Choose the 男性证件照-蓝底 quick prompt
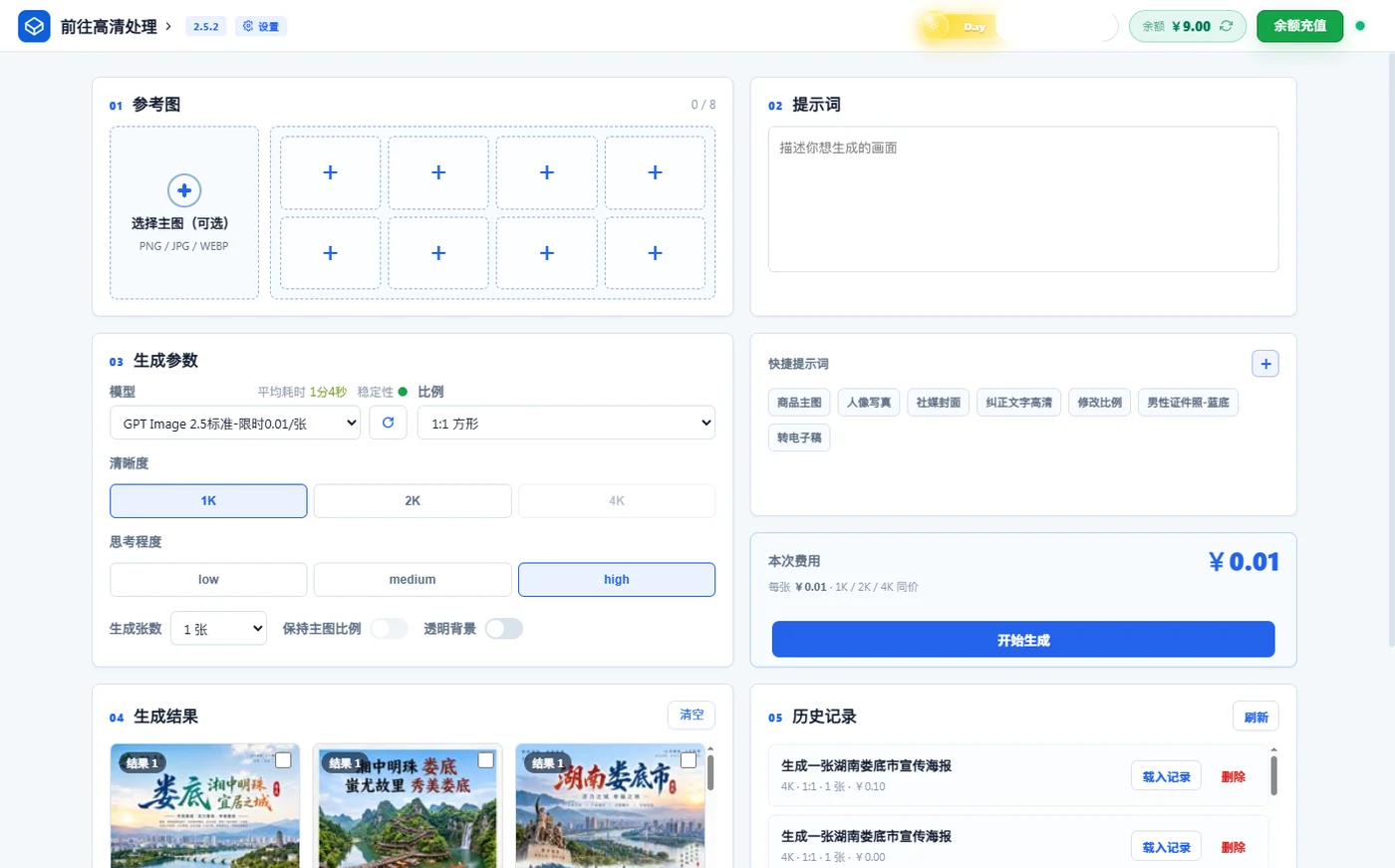This screenshot has height=868, width=1395. pyautogui.click(x=1188, y=403)
